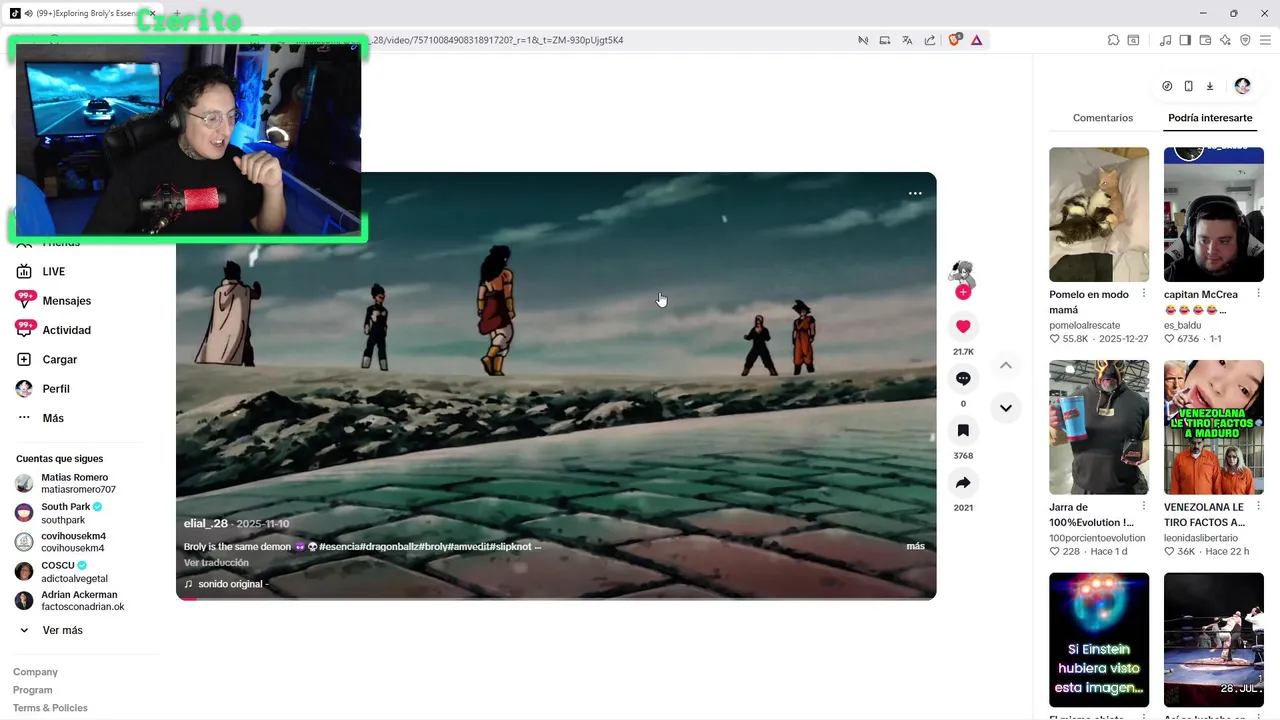Toggle the browser sidebar panel icon
Image resolution: width=1280 pixels, height=720 pixels.
[1185, 40]
